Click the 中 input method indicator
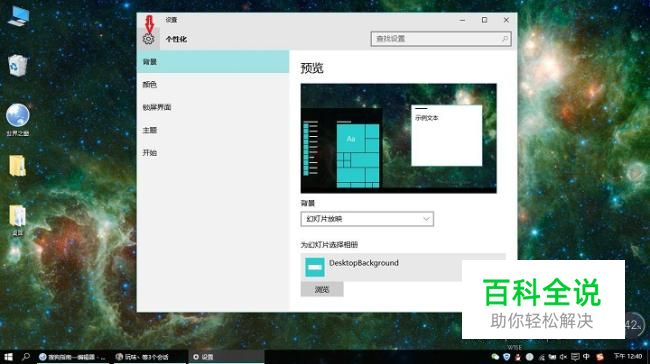The width and height of the screenshot is (650, 364). point(586,357)
